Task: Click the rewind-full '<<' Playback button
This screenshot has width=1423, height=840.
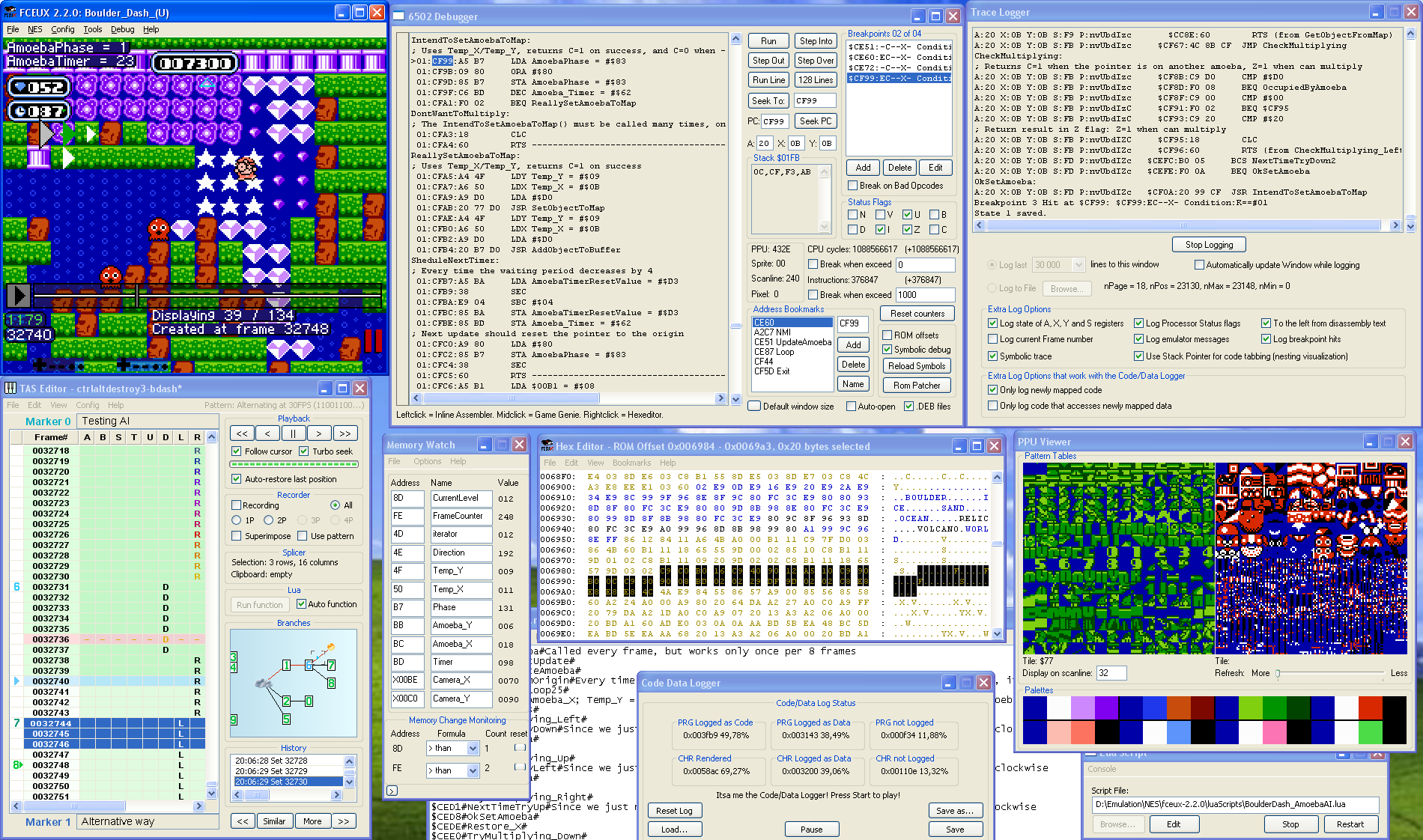Action: pyautogui.click(x=242, y=433)
